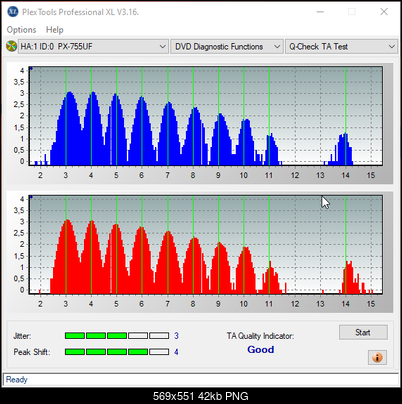Minimize the PlexTools window

pyautogui.click(x=320, y=12)
